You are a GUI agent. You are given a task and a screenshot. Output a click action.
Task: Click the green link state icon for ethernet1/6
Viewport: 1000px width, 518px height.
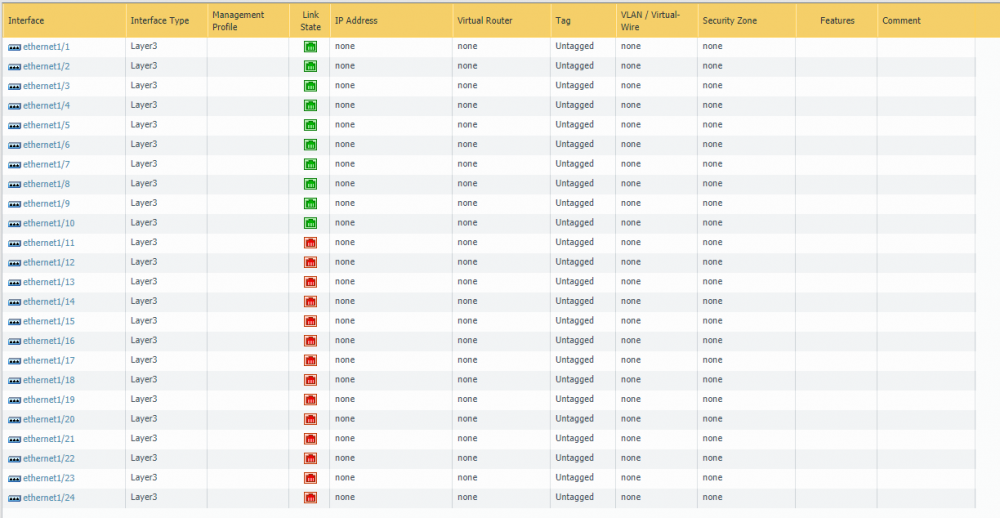click(311, 145)
